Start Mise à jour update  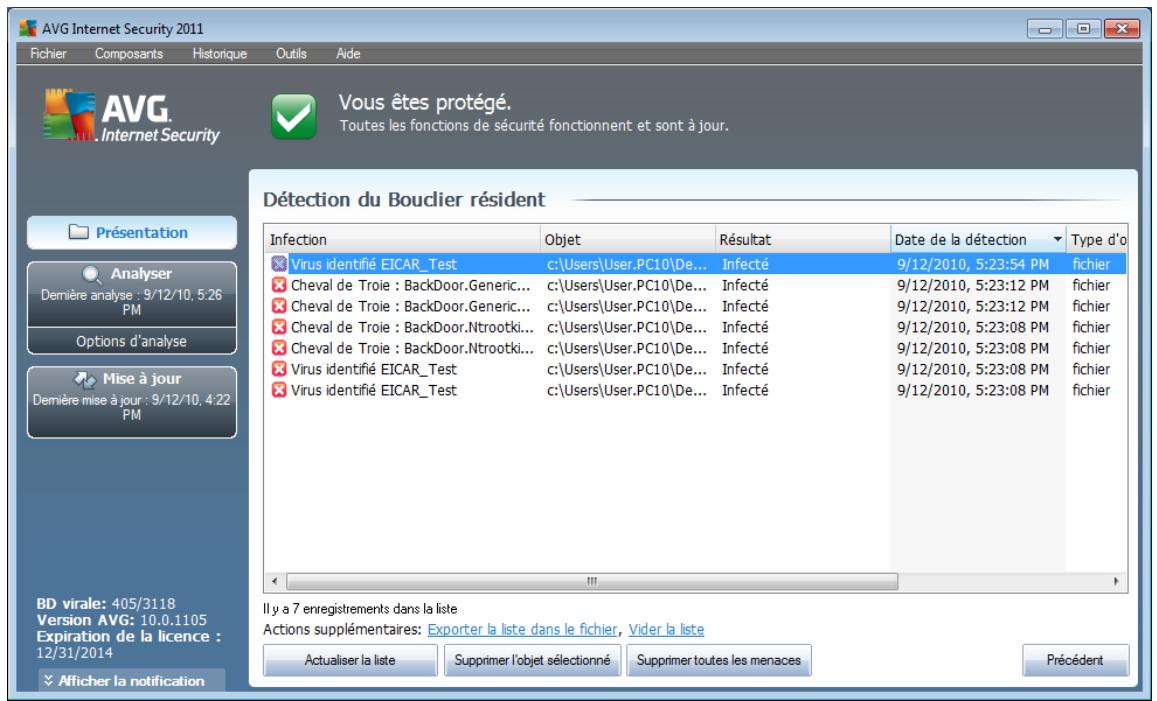pos(132,402)
